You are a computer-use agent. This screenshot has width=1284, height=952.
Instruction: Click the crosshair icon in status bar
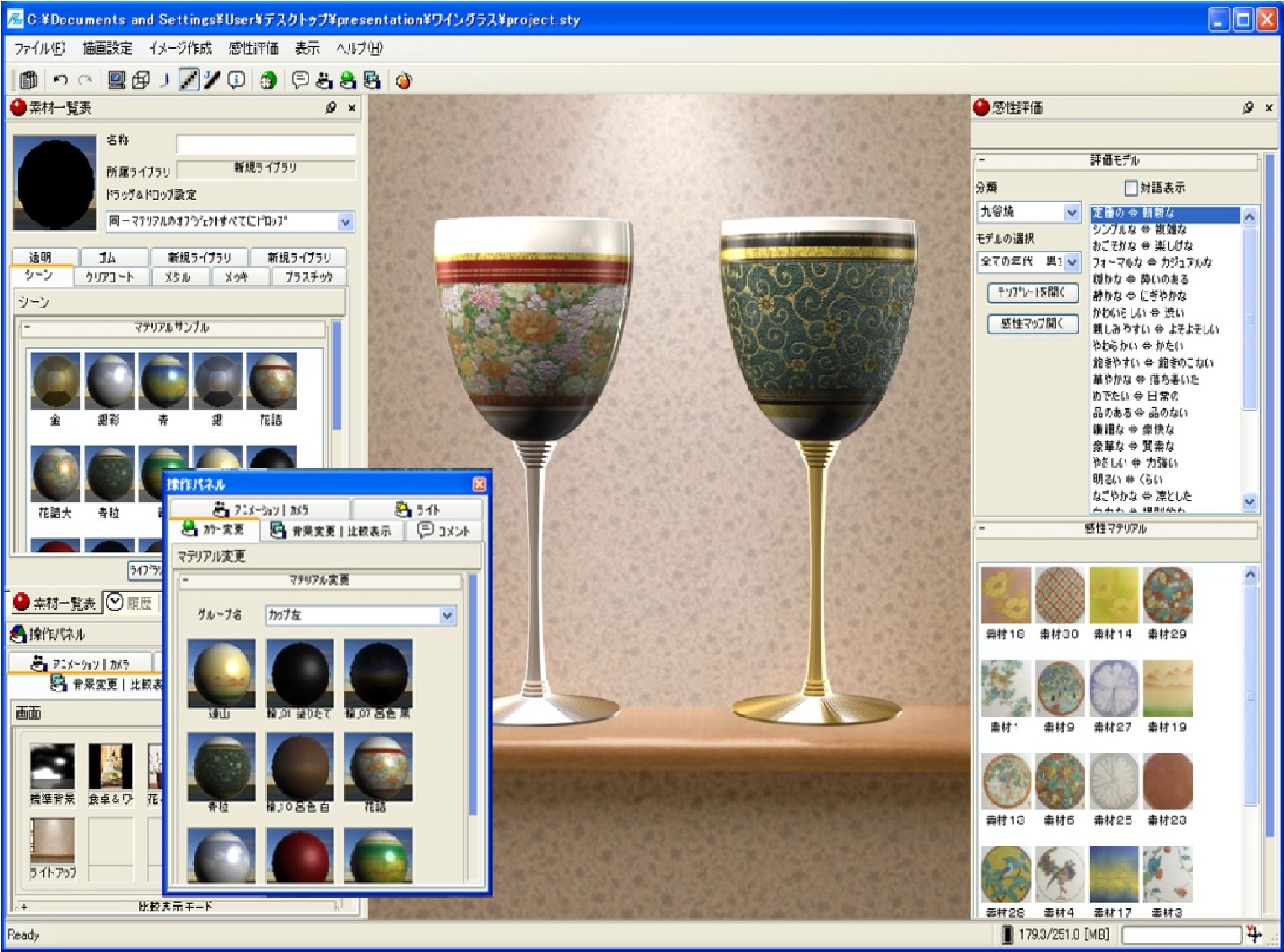tap(1255, 934)
